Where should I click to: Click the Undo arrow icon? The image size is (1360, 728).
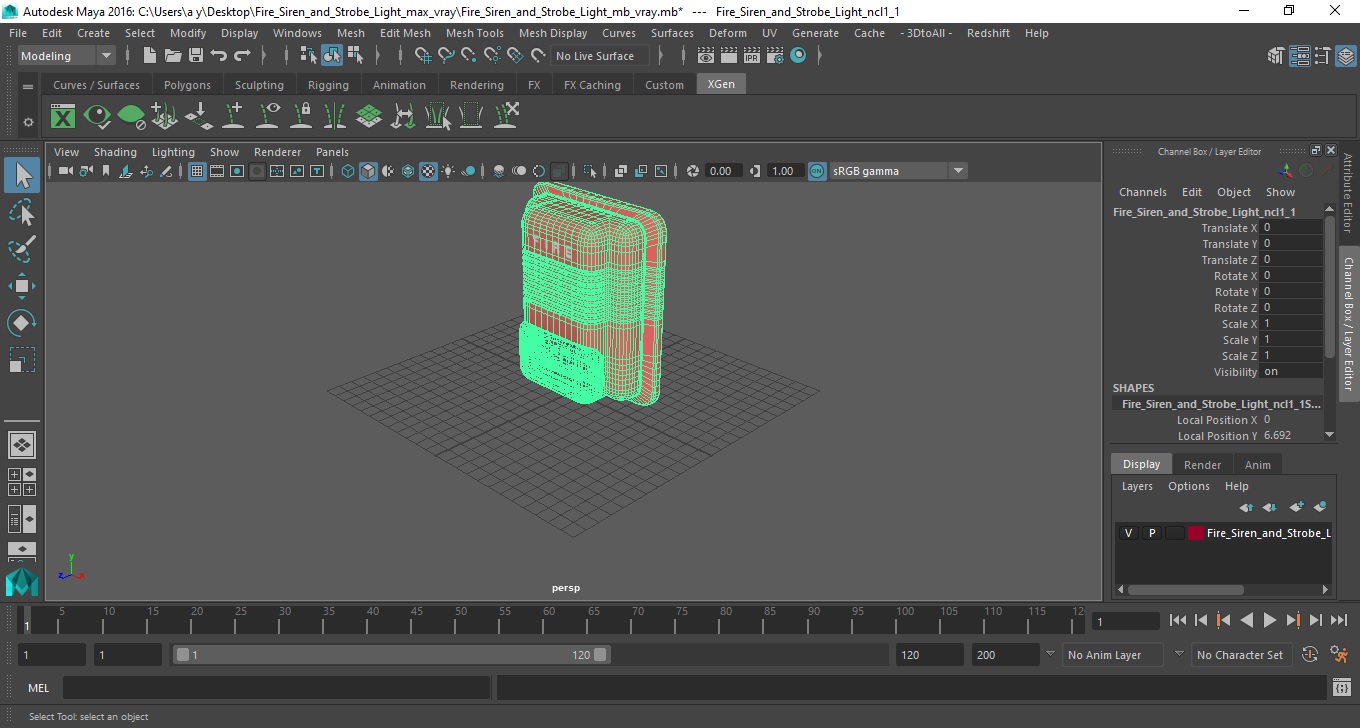click(219, 56)
